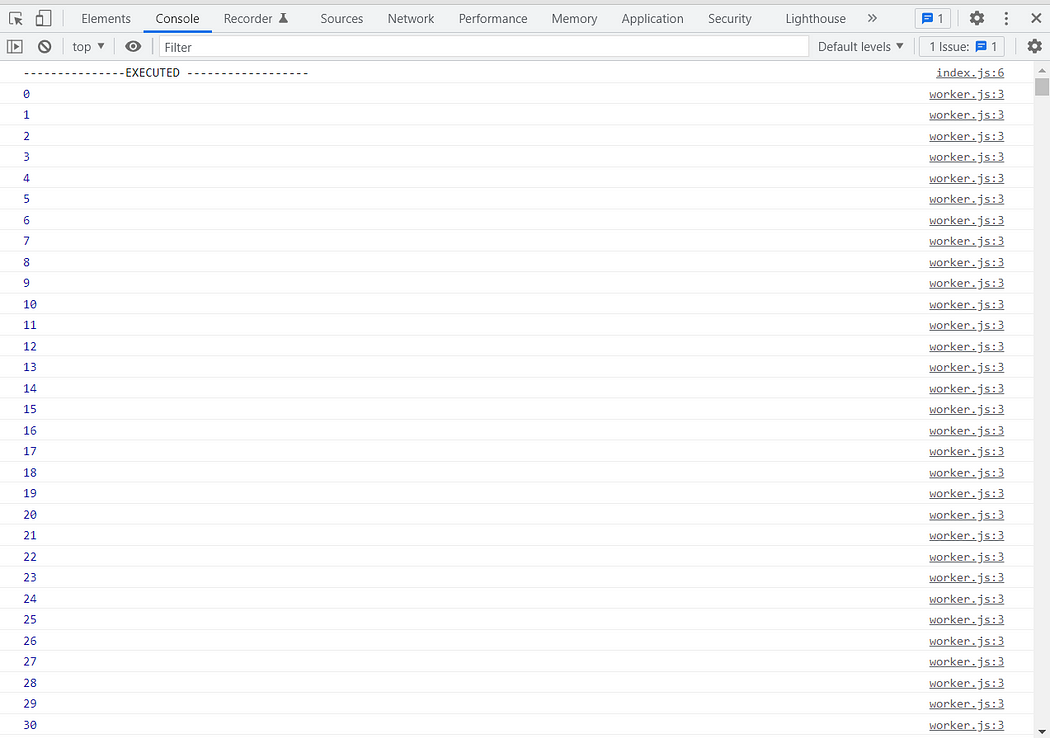1050x738 pixels.
Task: Select the logged value 23
Action: pos(30,577)
